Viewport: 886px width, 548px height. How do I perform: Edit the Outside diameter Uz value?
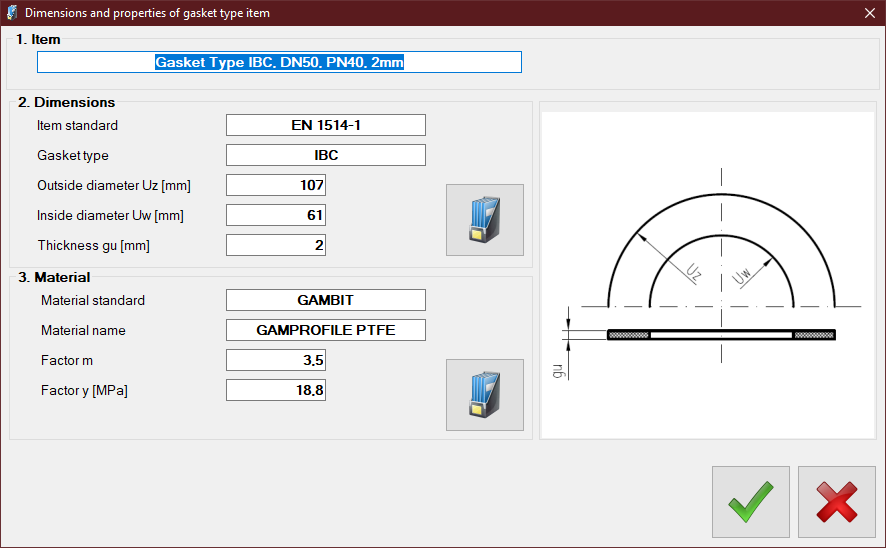point(276,185)
